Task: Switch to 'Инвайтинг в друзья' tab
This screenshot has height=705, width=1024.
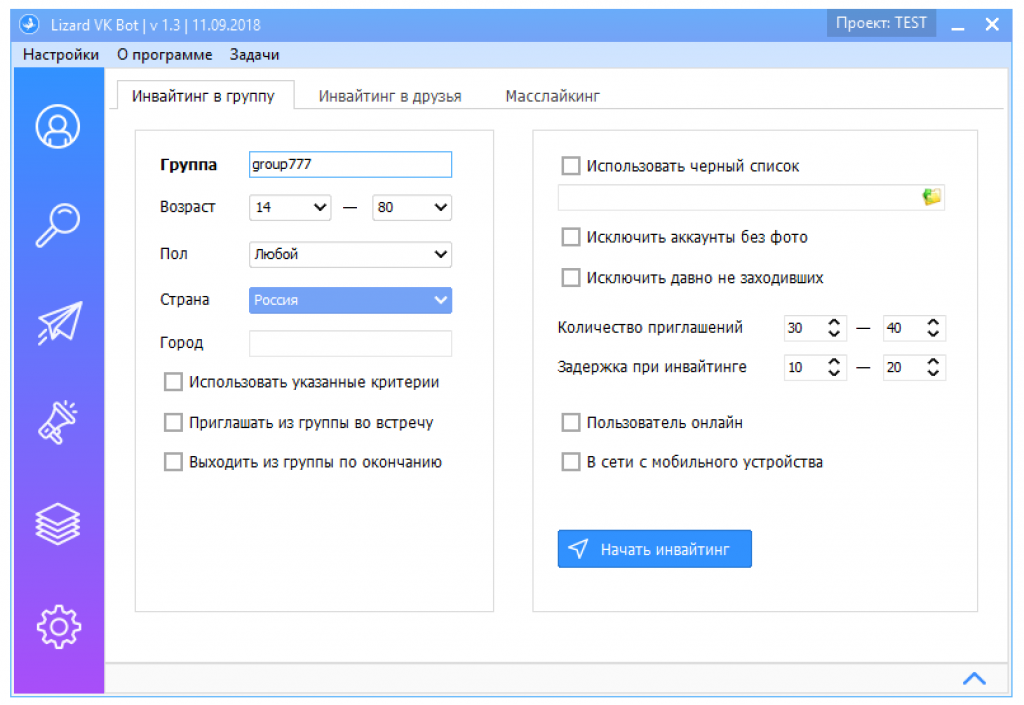Action: click(x=390, y=96)
